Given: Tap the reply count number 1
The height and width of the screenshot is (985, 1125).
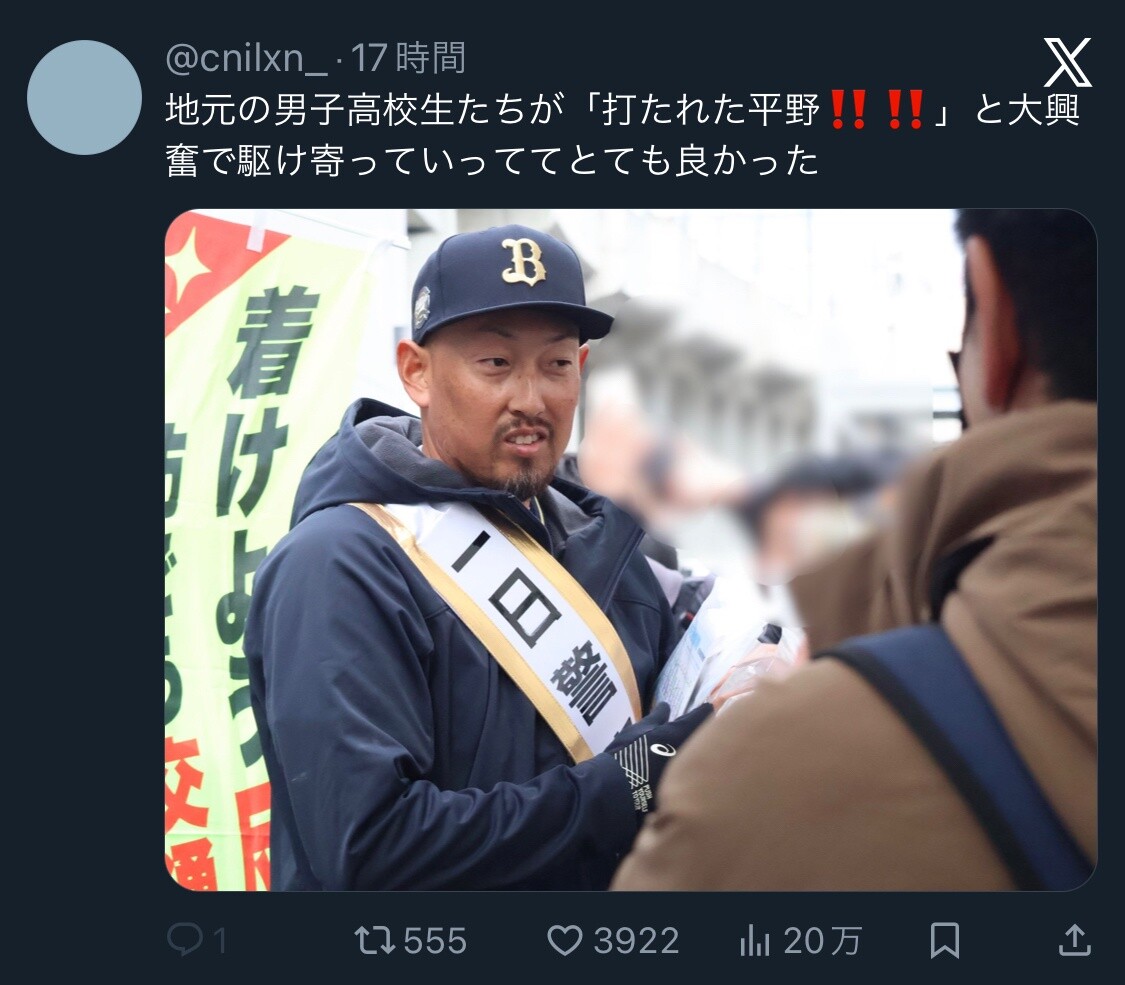Looking at the screenshot, I should 220,941.
